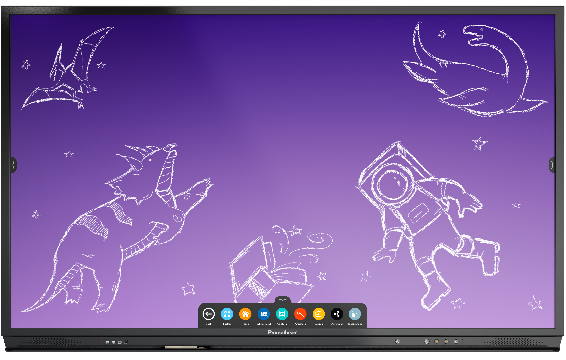Open the gray-blue files icon in dock
Screen dimensions: 566x360
(x=355, y=314)
